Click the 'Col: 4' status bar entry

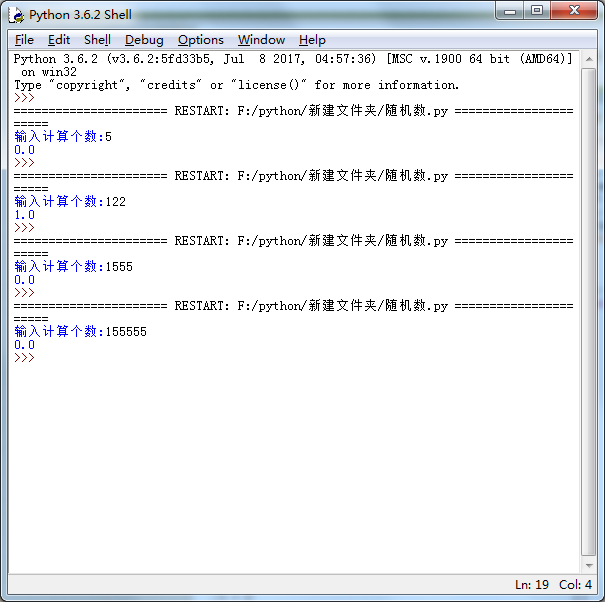click(x=575, y=585)
